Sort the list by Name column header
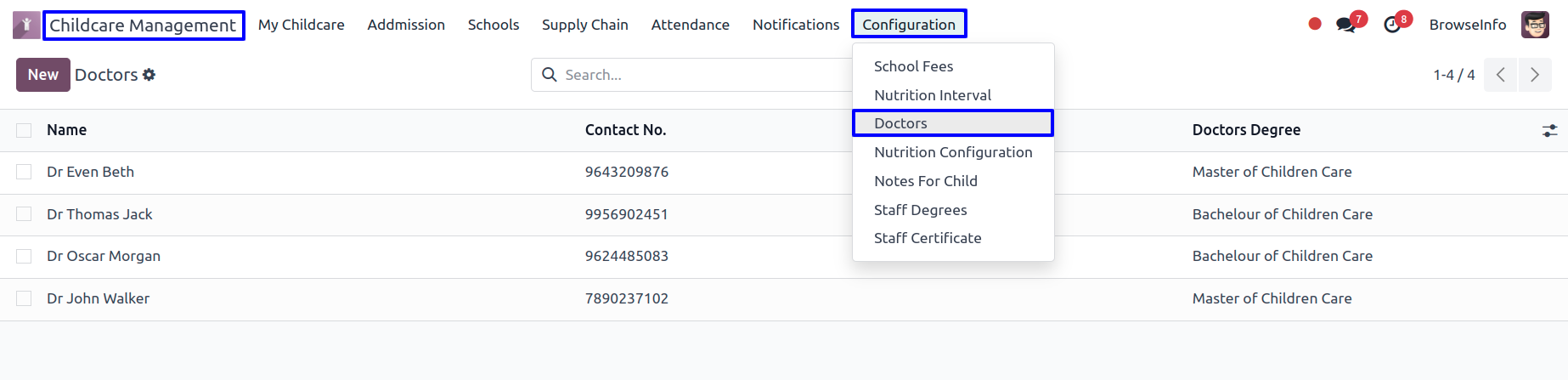1568x380 pixels. point(67,130)
